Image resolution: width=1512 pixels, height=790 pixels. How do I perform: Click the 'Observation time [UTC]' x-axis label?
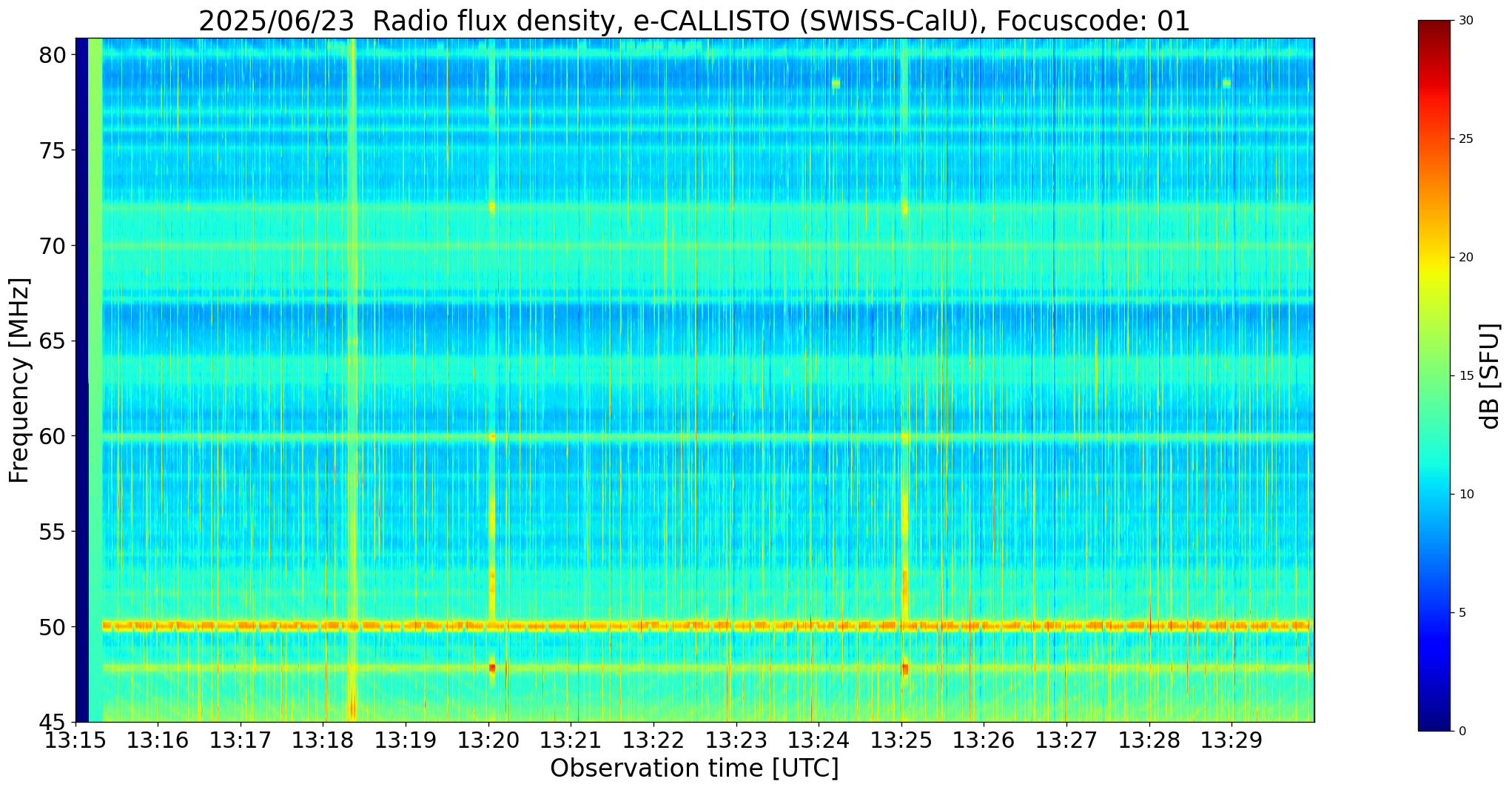coord(694,769)
